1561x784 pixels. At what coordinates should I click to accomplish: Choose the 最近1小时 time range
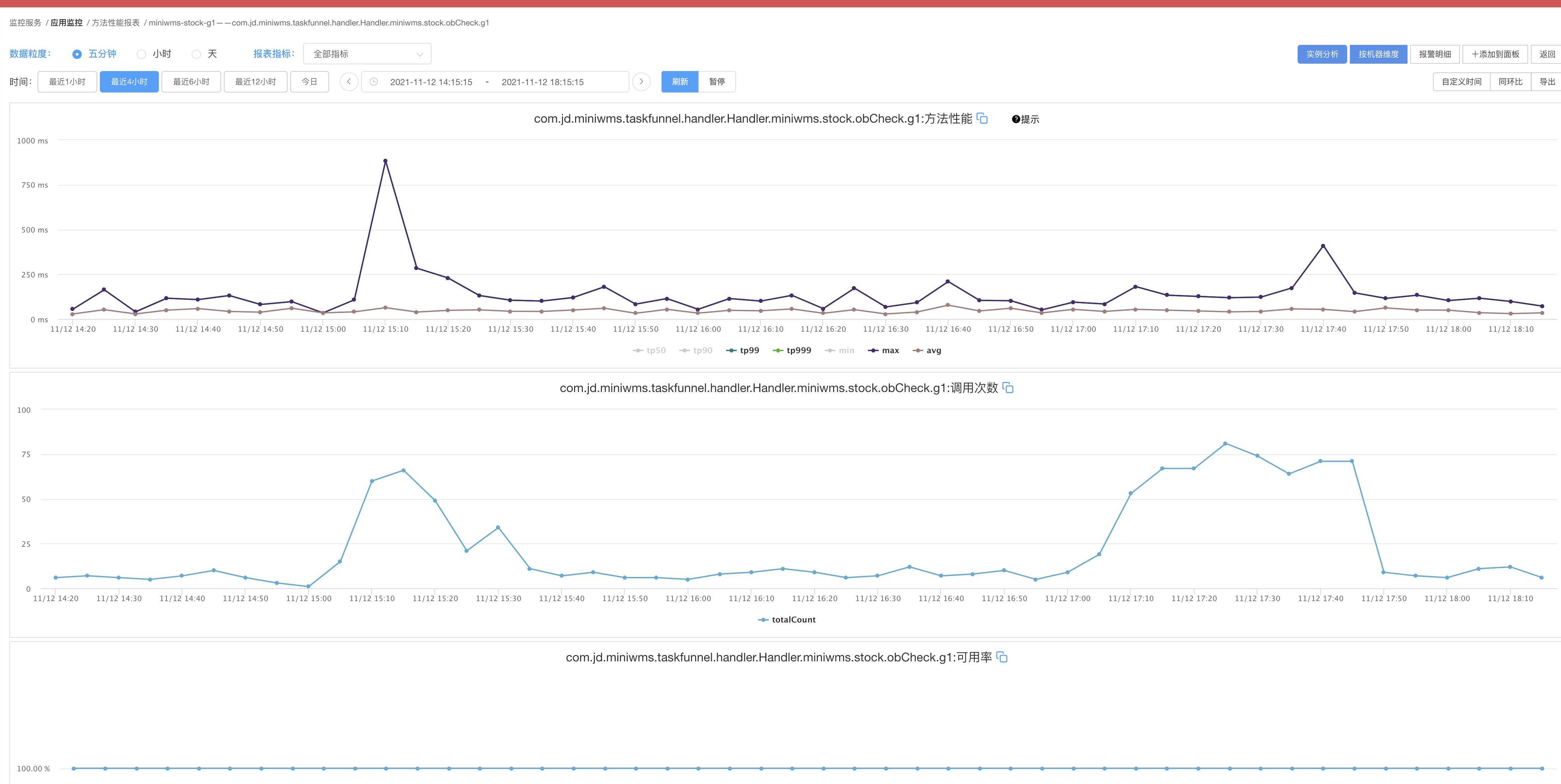(x=67, y=82)
